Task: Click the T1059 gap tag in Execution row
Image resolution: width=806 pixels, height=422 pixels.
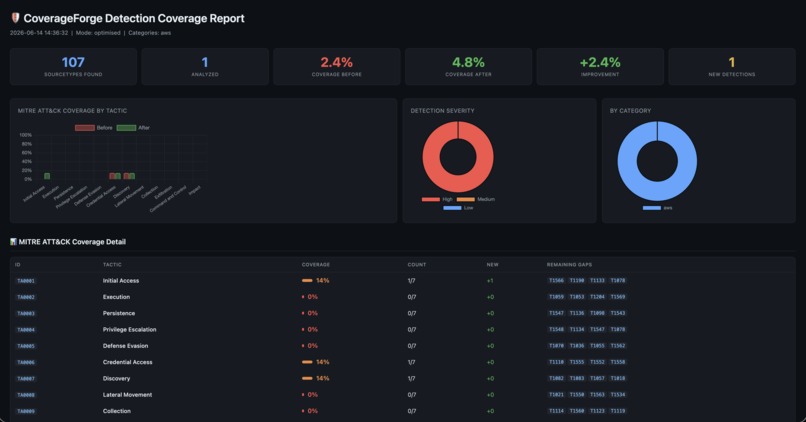Action: (556, 297)
